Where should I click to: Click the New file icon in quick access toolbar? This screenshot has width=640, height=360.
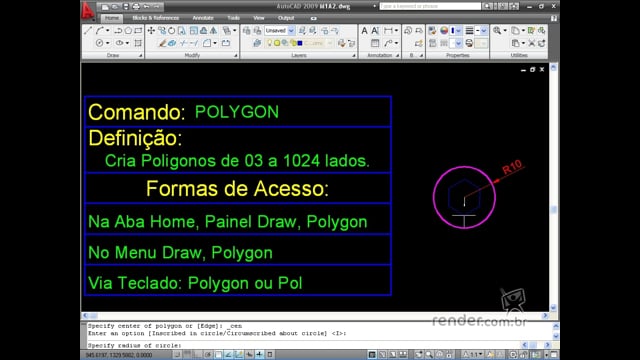pyautogui.click(x=105, y=7)
